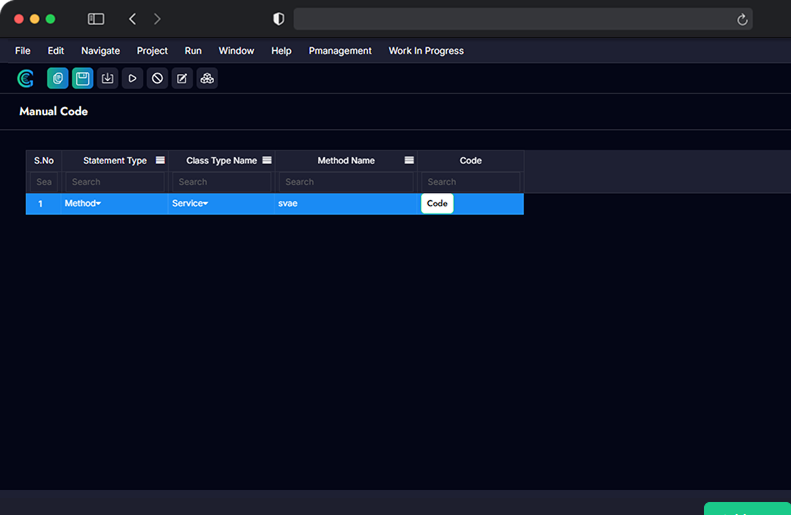Expand the Method statement type dropdown
The image size is (791, 515).
[83, 203]
